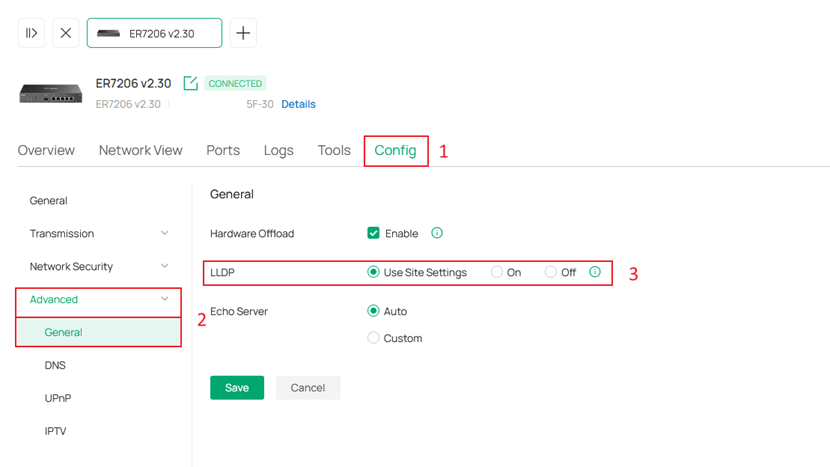Expand the Transmission section chevron
The width and height of the screenshot is (830, 467).
(x=165, y=233)
